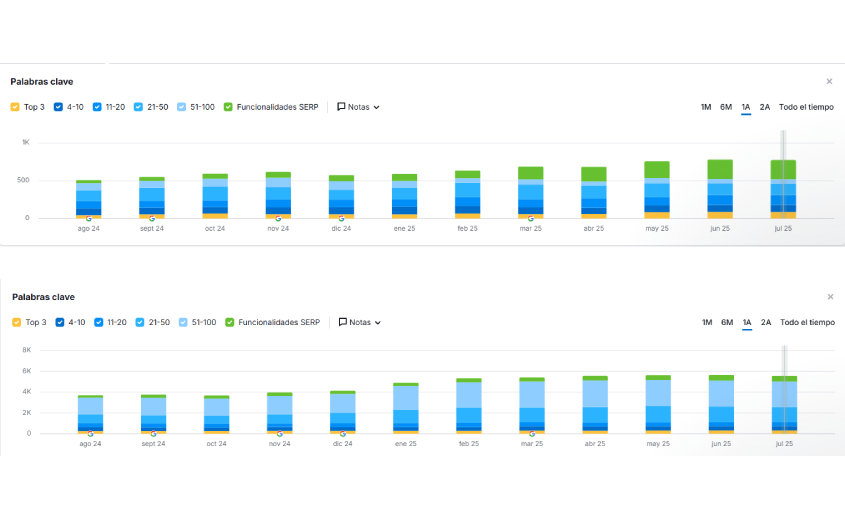Viewport: 845px width, 515px height.
Task: Click green SERP segment of jun 25 bar, top chart
Action: (x=720, y=169)
